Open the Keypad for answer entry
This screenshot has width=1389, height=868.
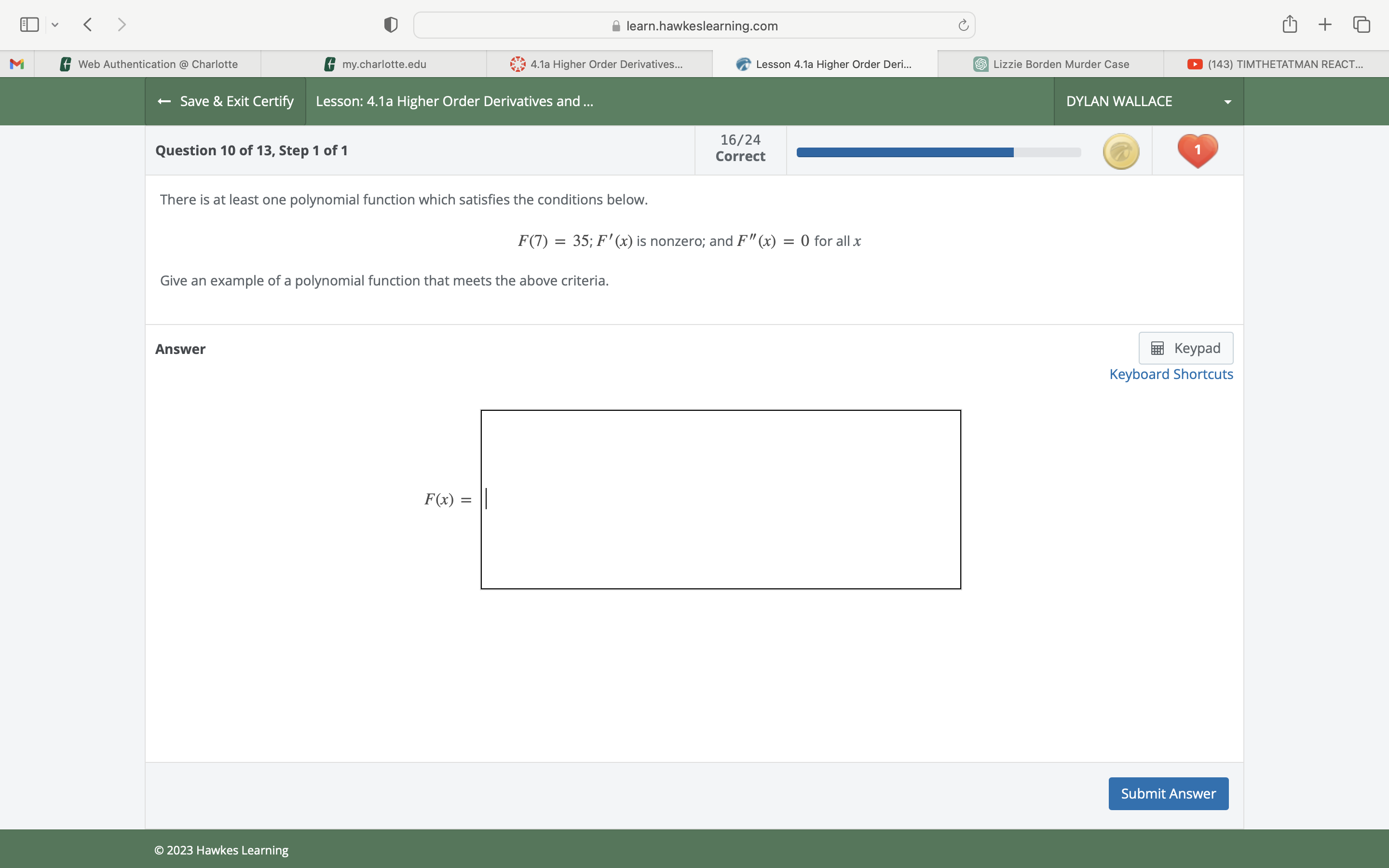tap(1185, 348)
